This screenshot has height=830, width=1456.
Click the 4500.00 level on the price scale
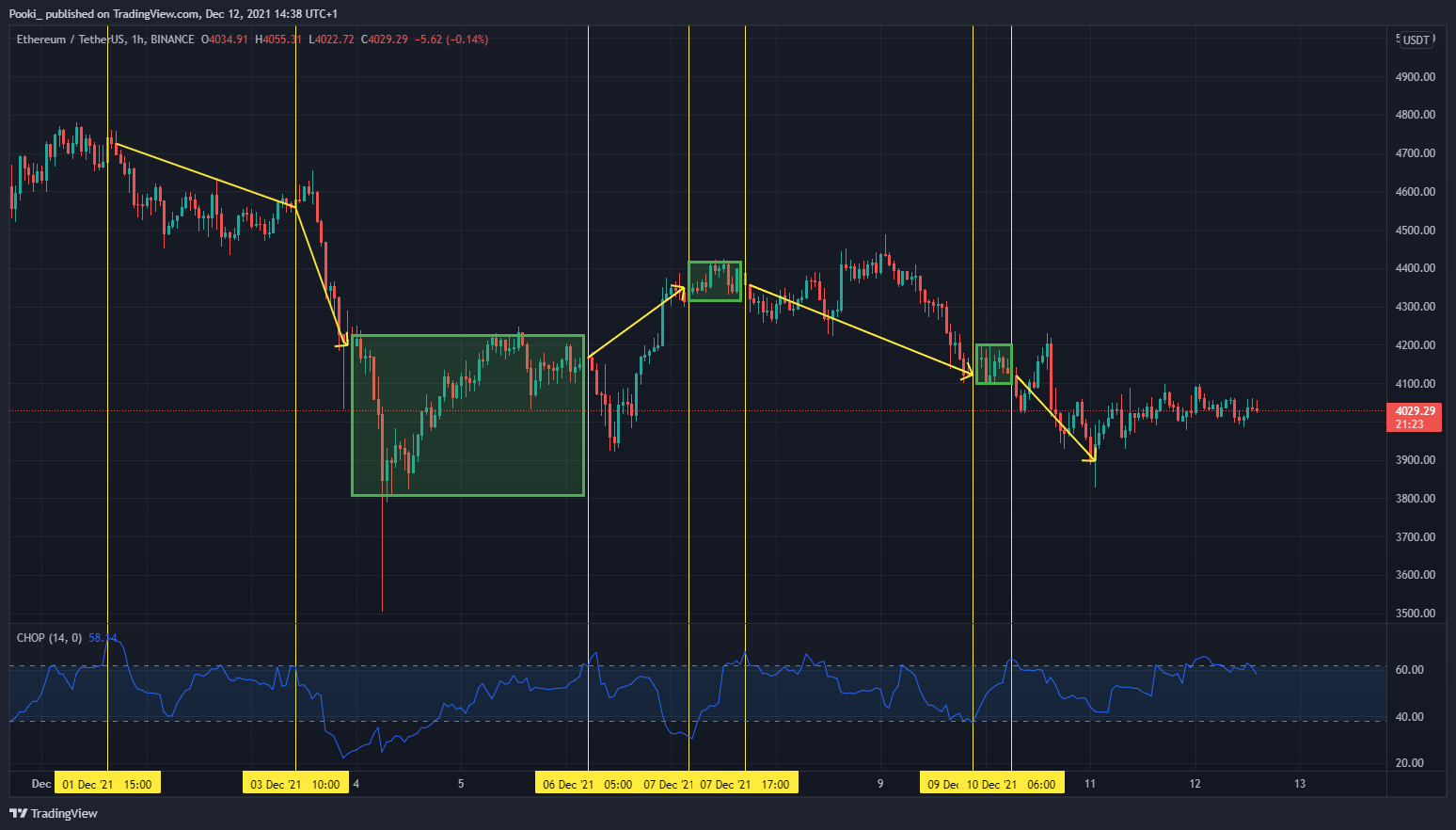point(1414,230)
